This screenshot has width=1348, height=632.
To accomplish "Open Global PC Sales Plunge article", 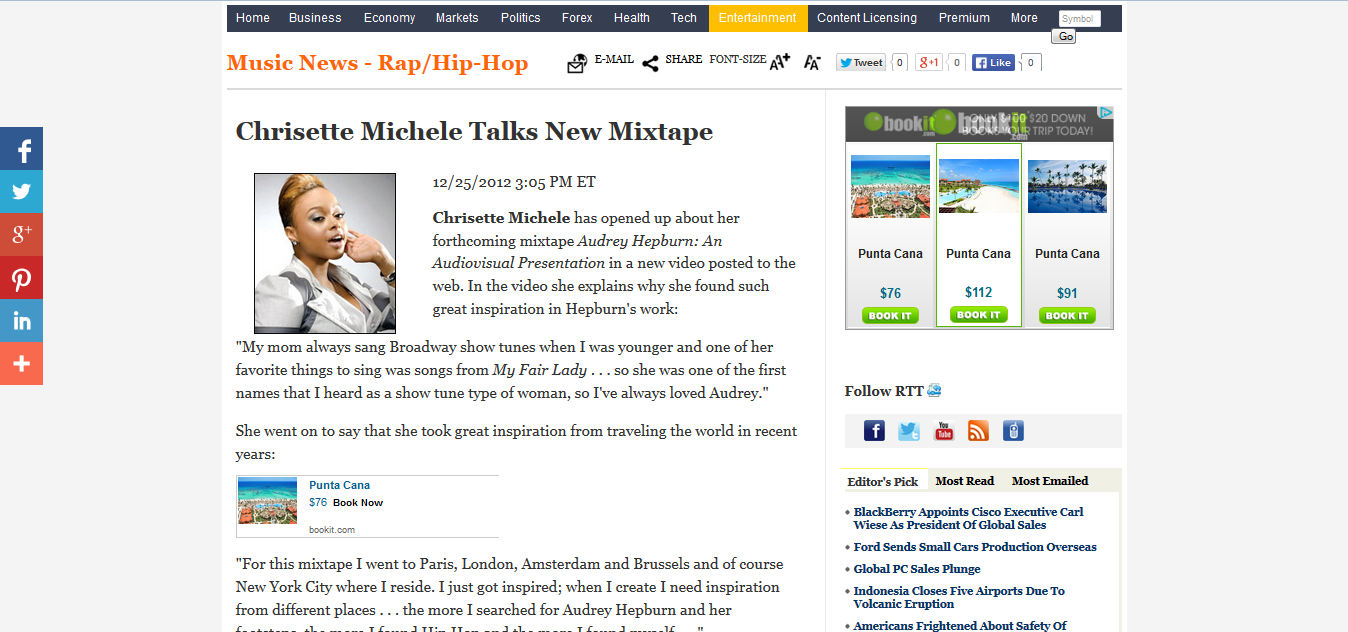I will [x=917, y=569].
